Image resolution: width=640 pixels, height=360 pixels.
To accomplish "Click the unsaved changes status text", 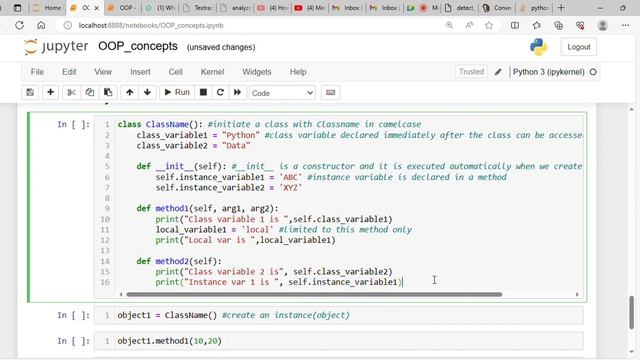I will point(221,47).
